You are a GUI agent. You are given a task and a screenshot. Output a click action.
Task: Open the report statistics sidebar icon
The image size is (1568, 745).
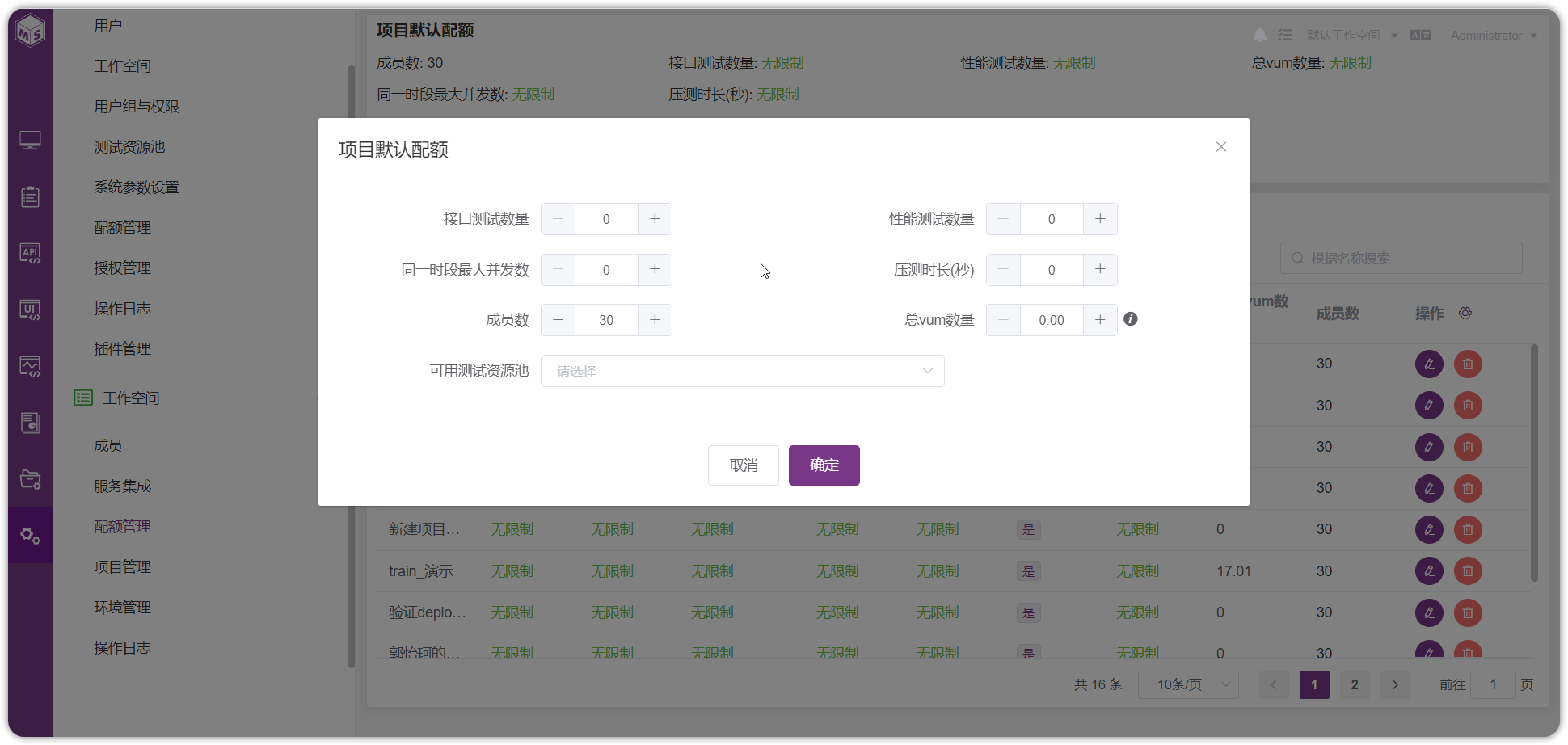[30, 423]
